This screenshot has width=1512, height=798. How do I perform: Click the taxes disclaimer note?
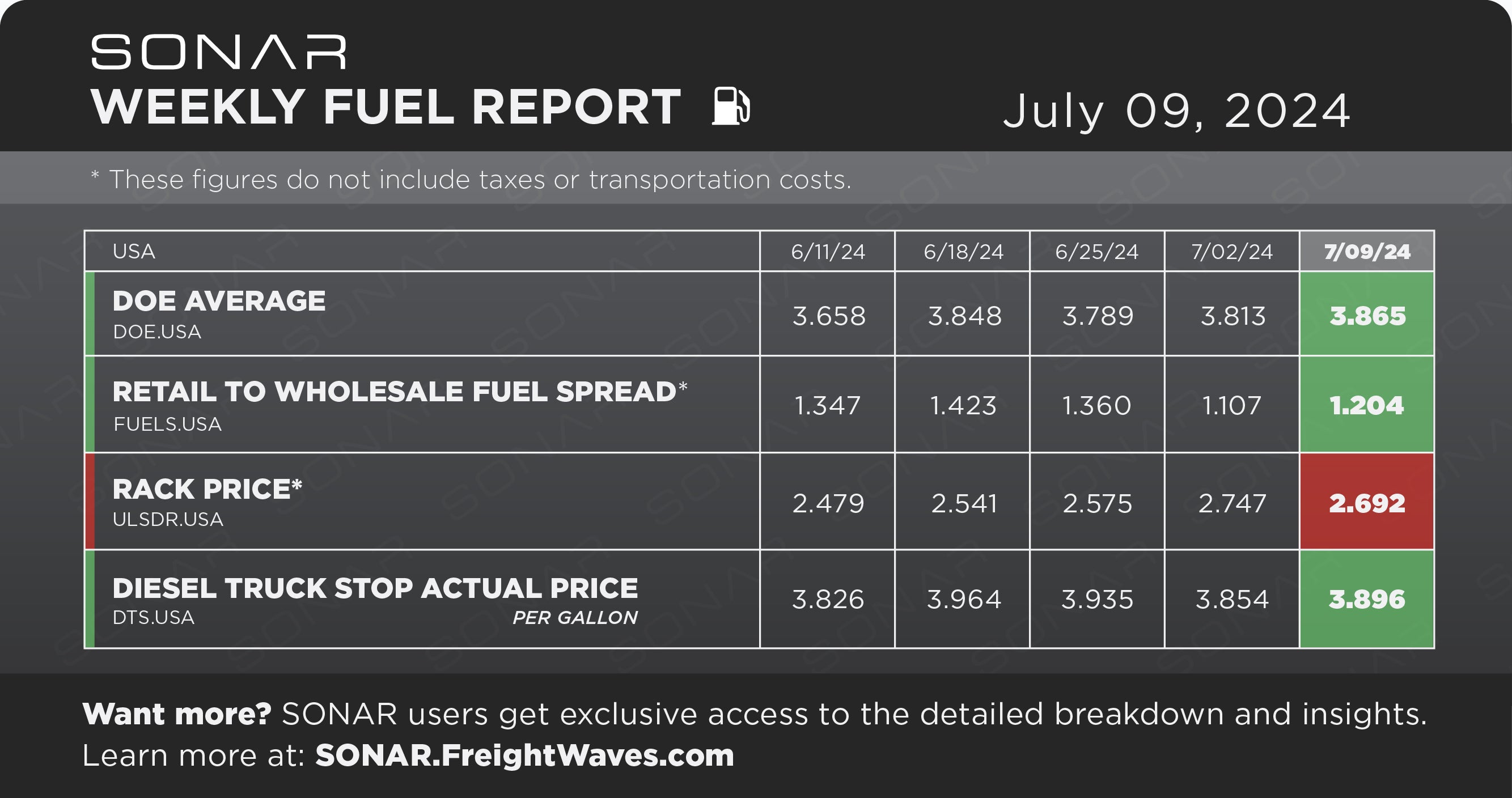click(x=471, y=179)
